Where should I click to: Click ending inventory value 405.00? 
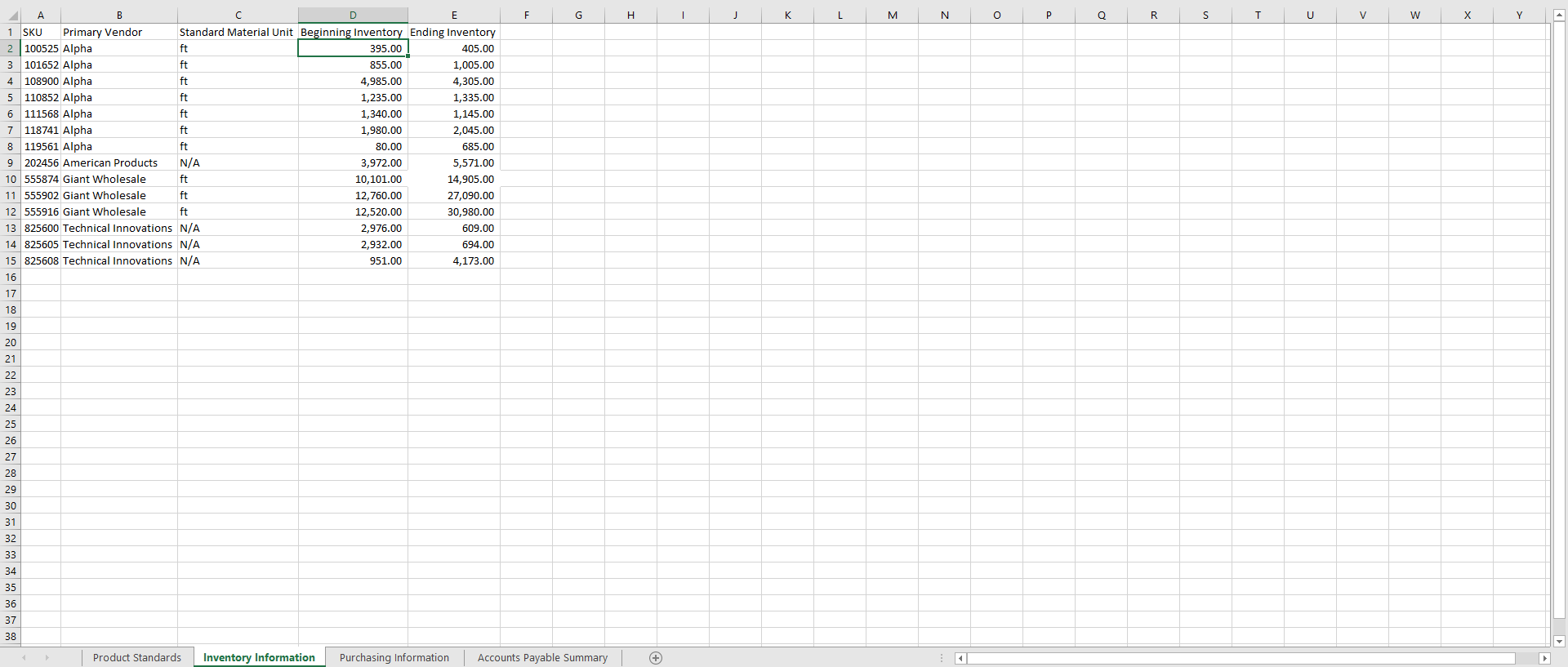[x=454, y=48]
